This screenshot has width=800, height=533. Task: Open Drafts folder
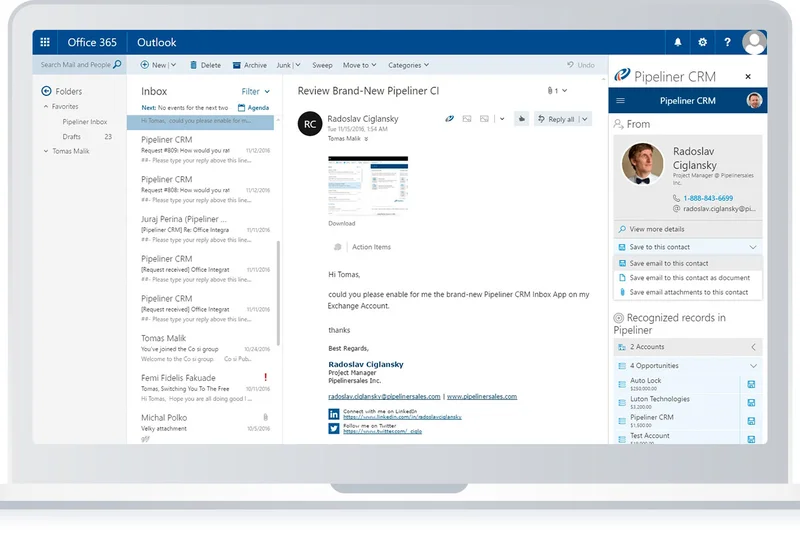71,137
